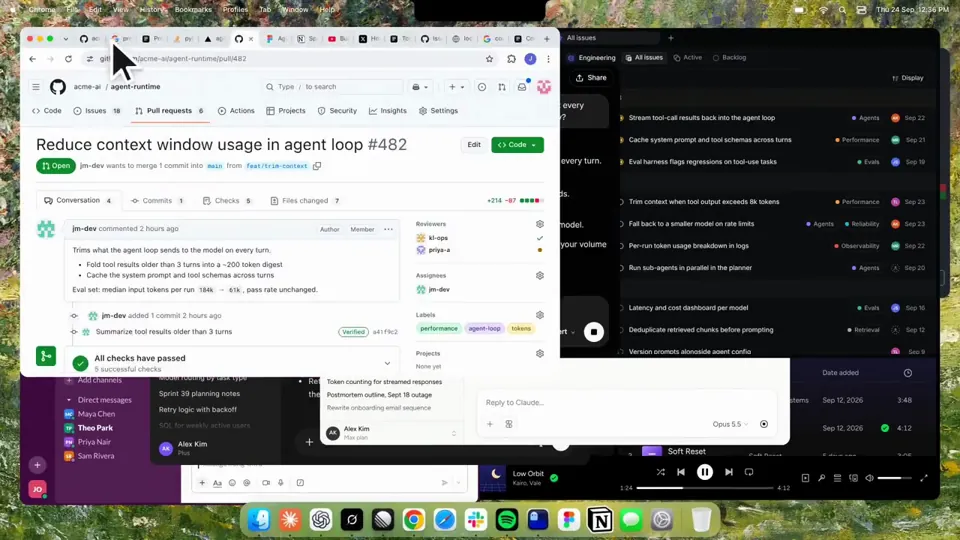Toggle mute volume icon in music player
960x540 pixels.
(869, 478)
